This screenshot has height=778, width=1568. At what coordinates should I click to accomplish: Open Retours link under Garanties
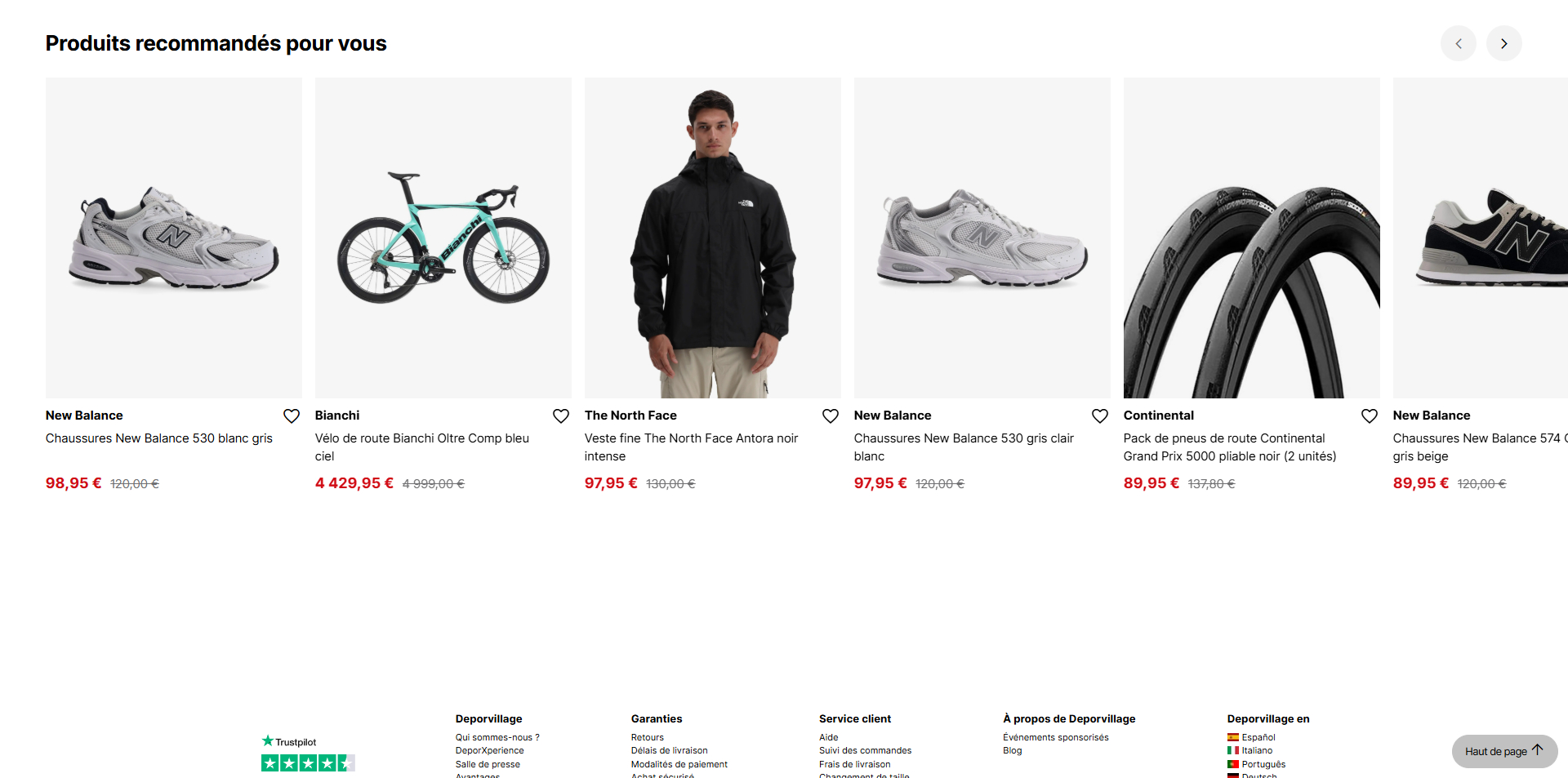[x=648, y=737]
